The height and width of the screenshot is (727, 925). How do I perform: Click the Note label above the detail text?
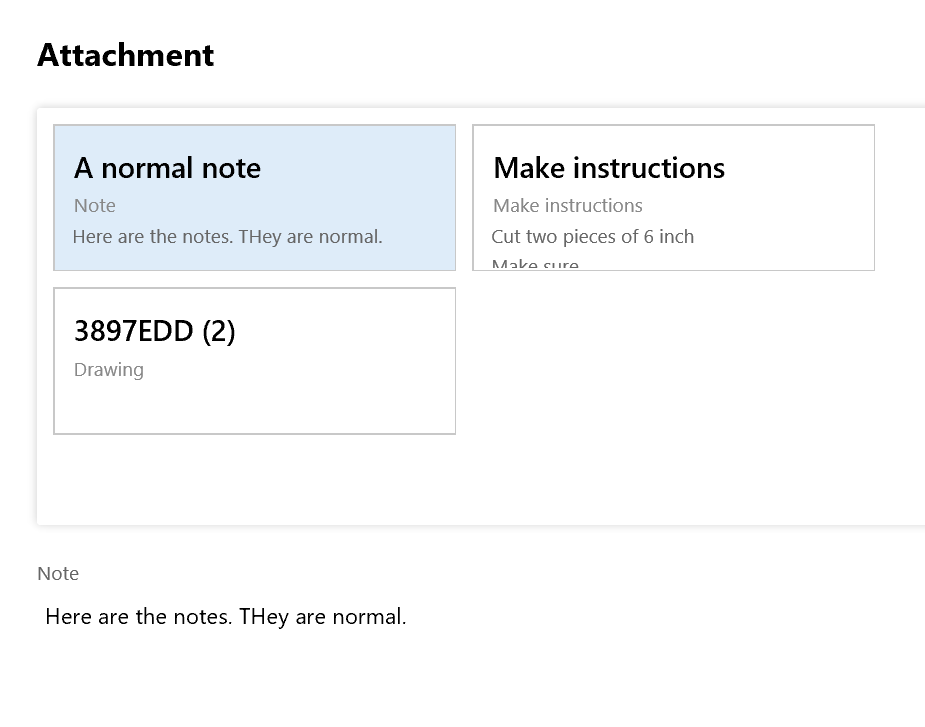[57, 573]
